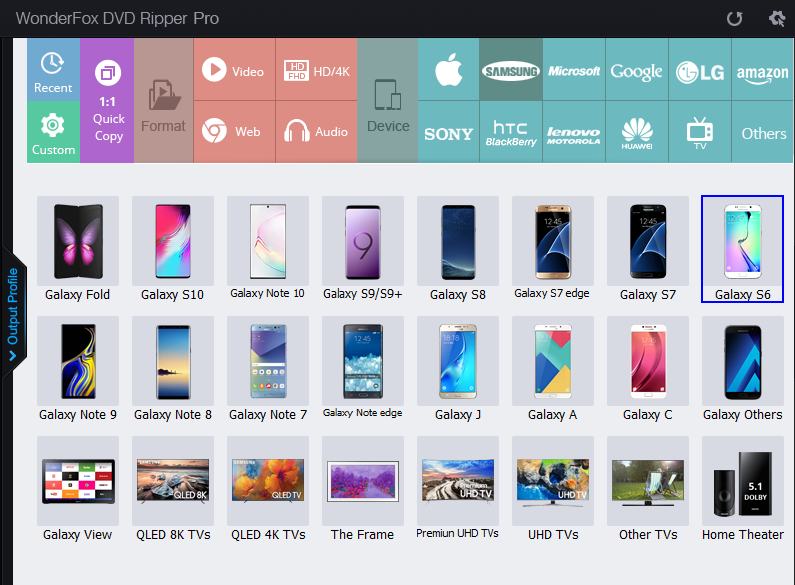Open the Format category
Viewport: 795px width, 585px height.
click(163, 100)
